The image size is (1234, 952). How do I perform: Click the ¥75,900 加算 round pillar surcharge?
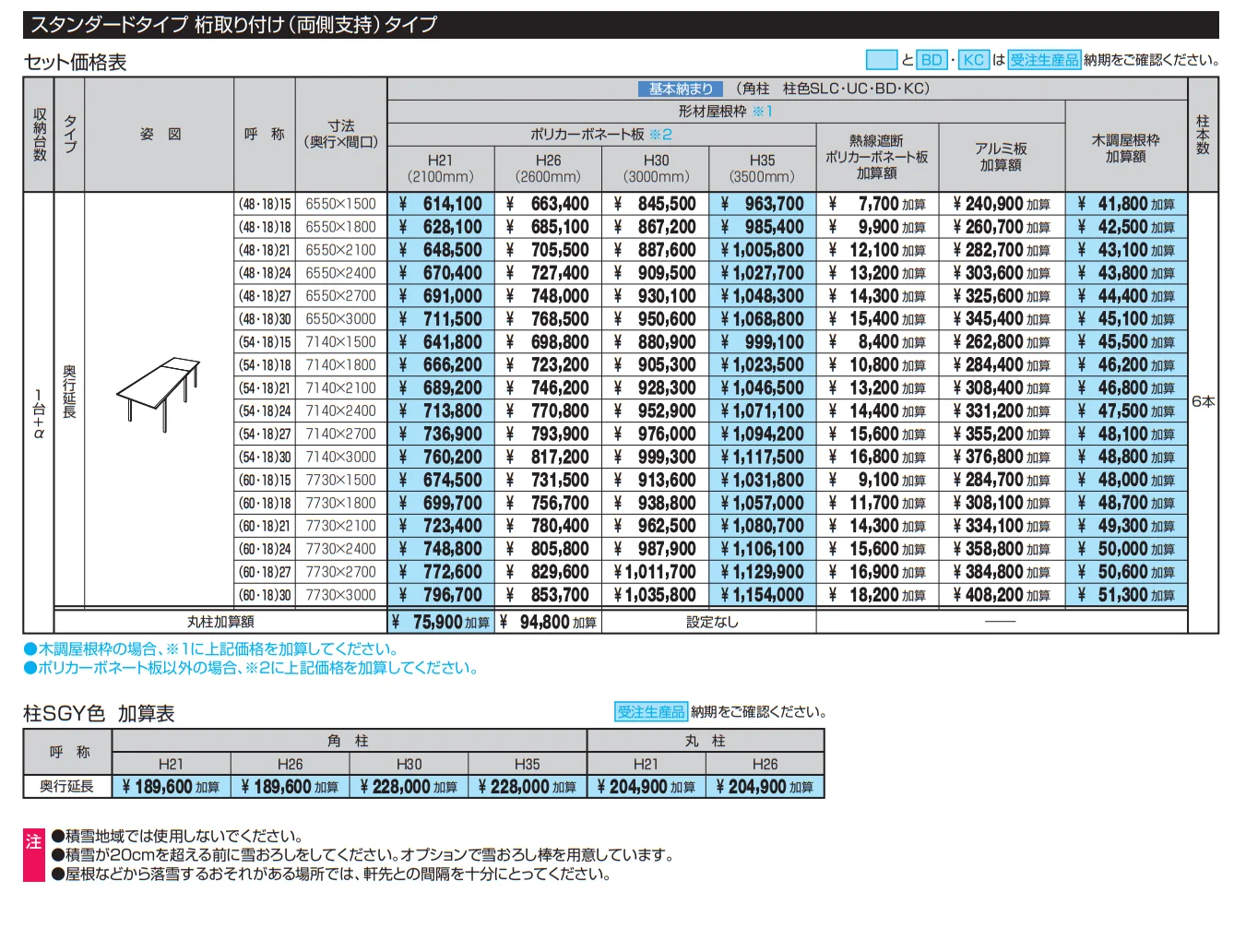point(441,622)
